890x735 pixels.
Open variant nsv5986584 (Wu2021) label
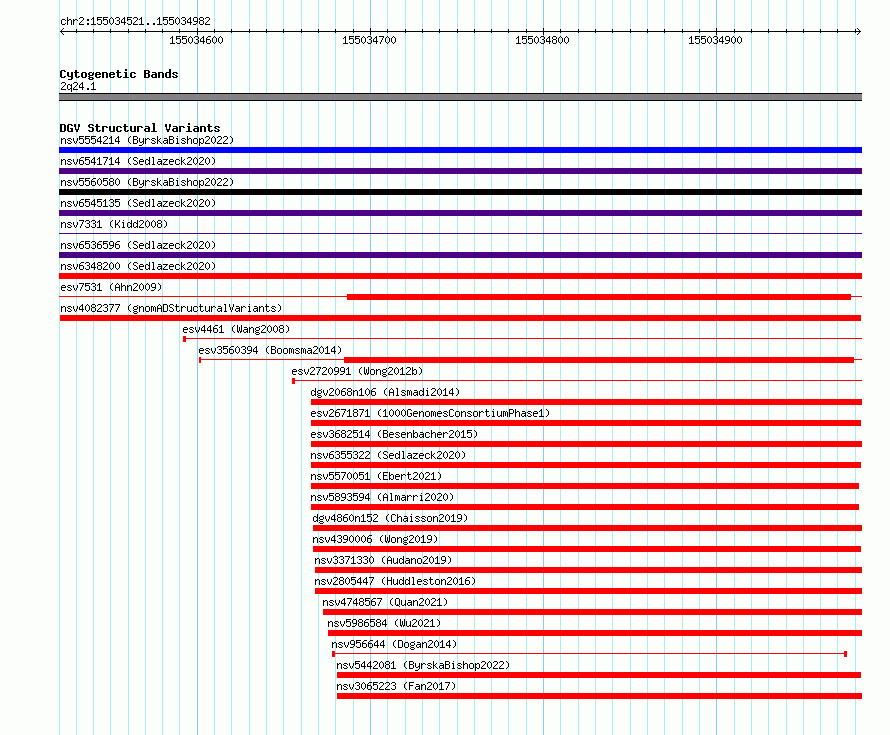[x=384, y=623]
